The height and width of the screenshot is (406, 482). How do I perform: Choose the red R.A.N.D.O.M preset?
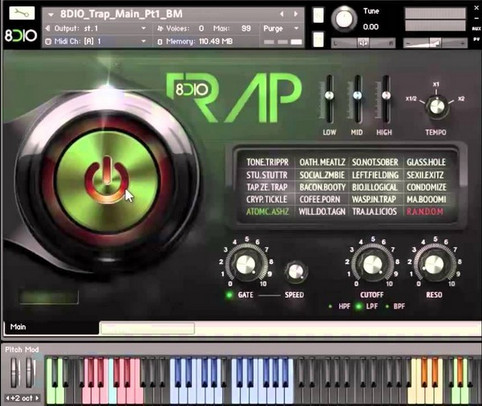click(x=425, y=212)
